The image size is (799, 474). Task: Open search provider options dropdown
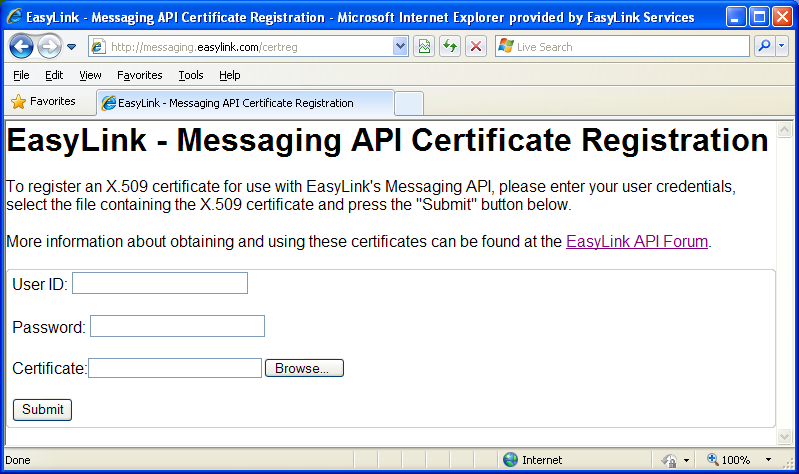pyautogui.click(x=782, y=46)
